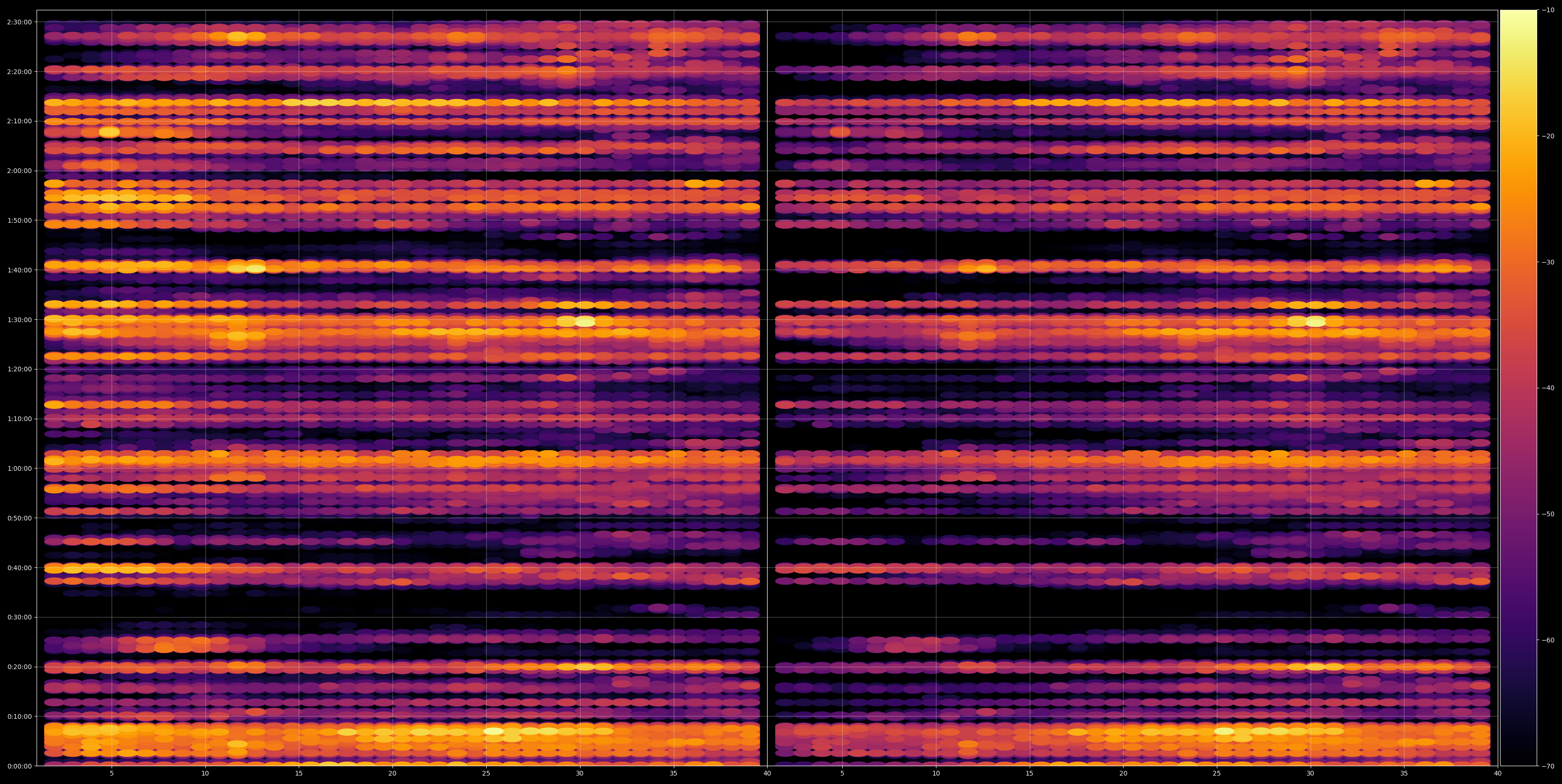Click x-axis label 5 under left heatmap
1562x784 pixels.
pyautogui.click(x=112, y=774)
